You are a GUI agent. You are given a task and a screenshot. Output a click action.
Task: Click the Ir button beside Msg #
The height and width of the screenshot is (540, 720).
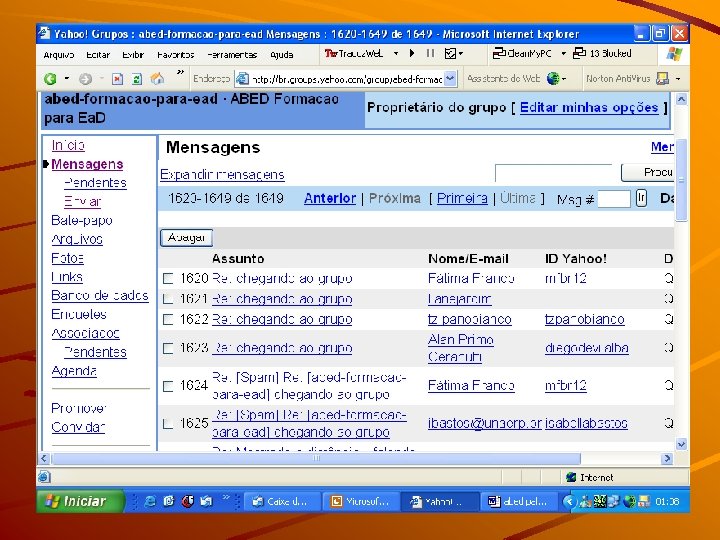(641, 198)
